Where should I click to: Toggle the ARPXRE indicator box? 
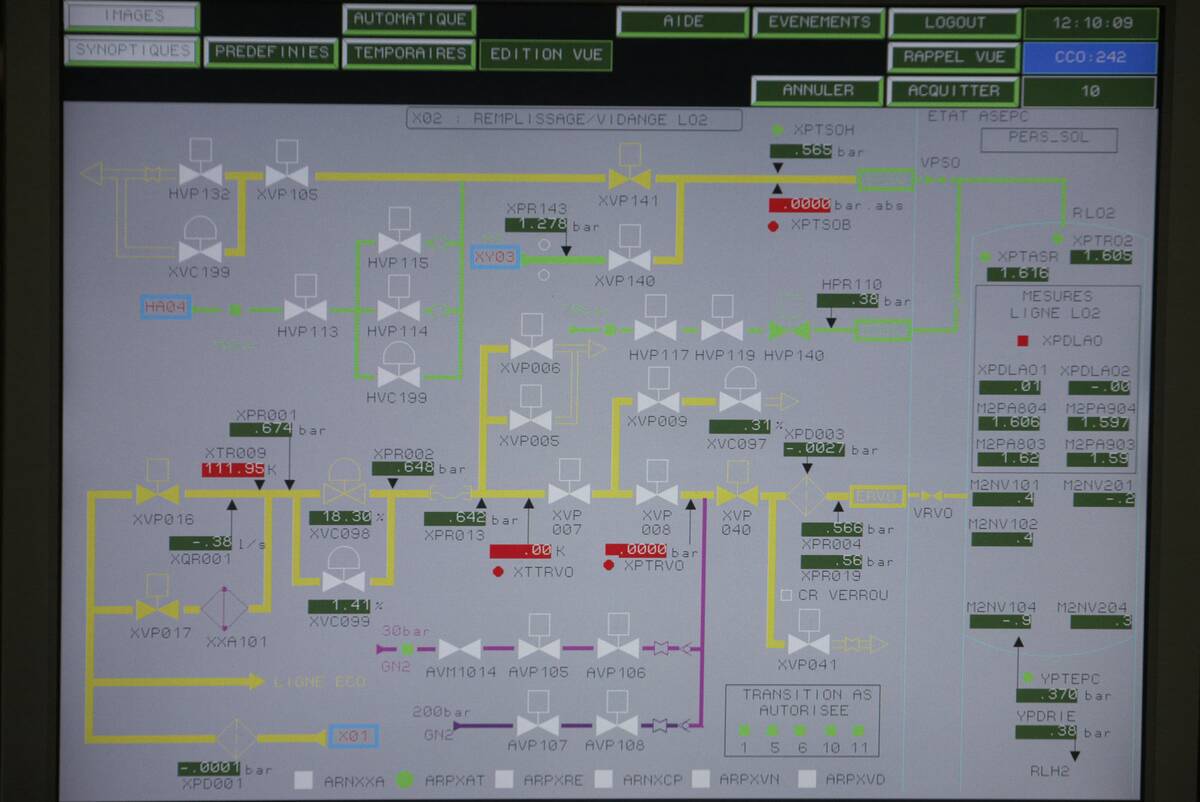pyautogui.click(x=505, y=780)
